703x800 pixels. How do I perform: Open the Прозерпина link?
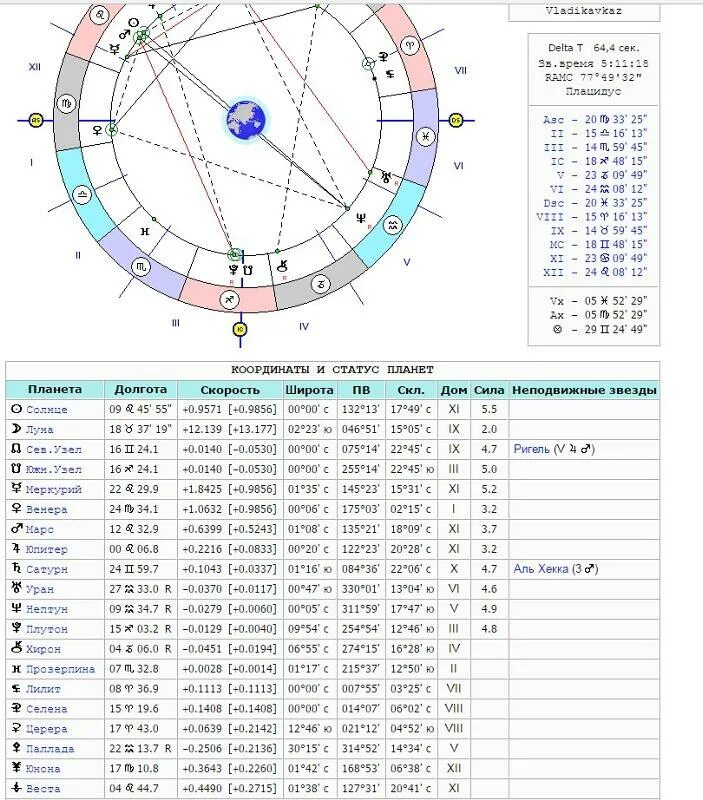(x=60, y=669)
